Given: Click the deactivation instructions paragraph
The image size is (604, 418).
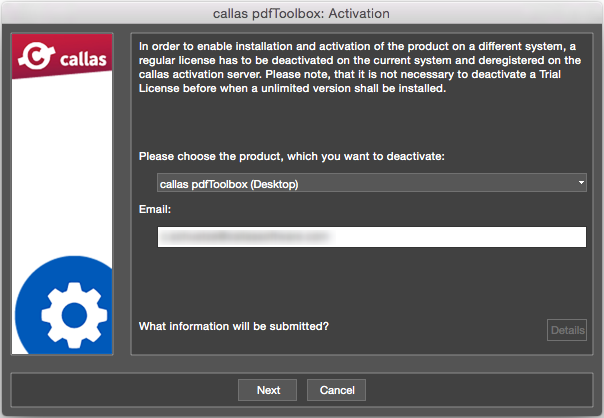Looking at the screenshot, I should tap(360, 67).
